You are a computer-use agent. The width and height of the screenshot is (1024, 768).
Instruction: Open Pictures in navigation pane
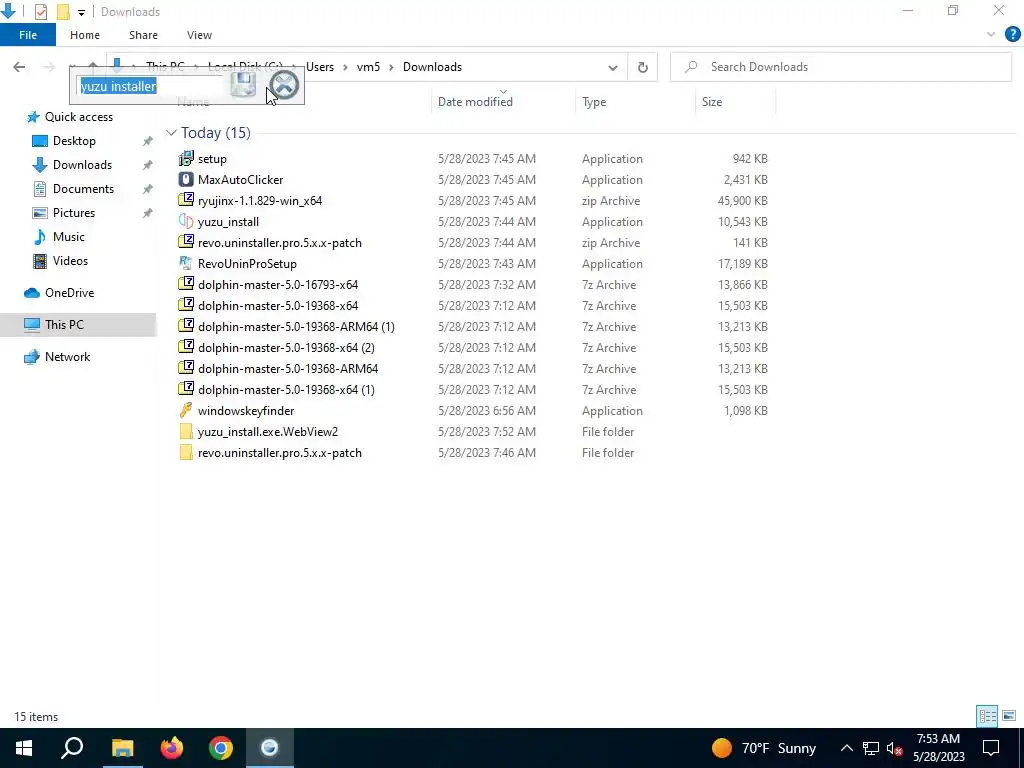click(73, 213)
